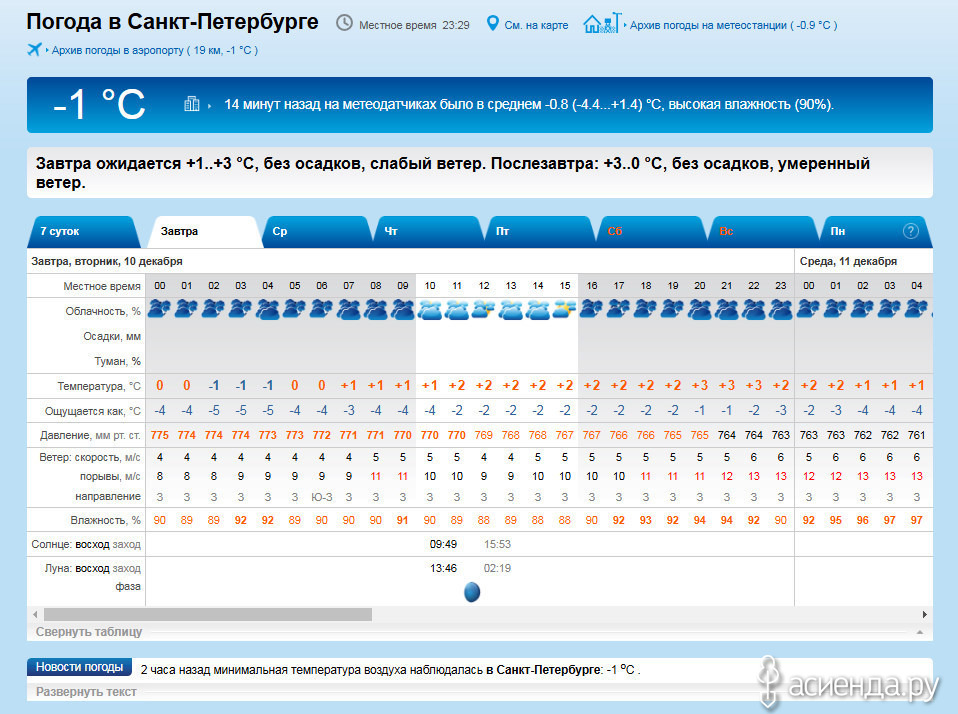This screenshot has width=958, height=714.
Task: Click sunset time 15:53
Action: [x=497, y=544]
